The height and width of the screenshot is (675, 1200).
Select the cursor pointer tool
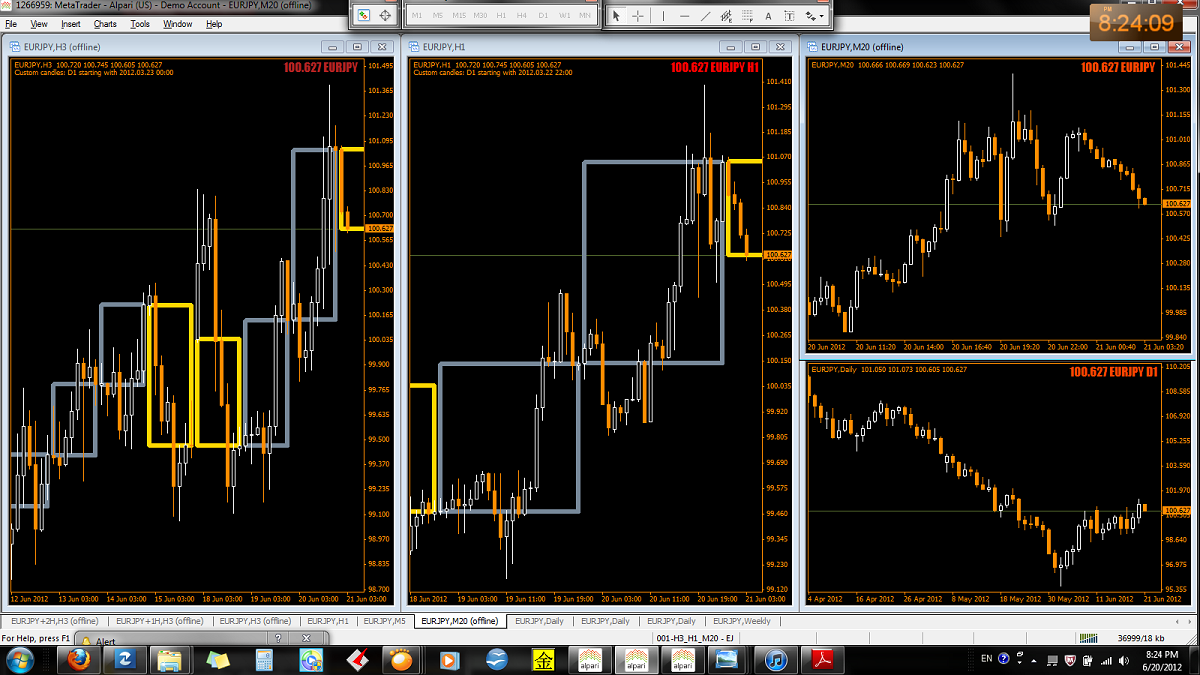(x=617, y=16)
